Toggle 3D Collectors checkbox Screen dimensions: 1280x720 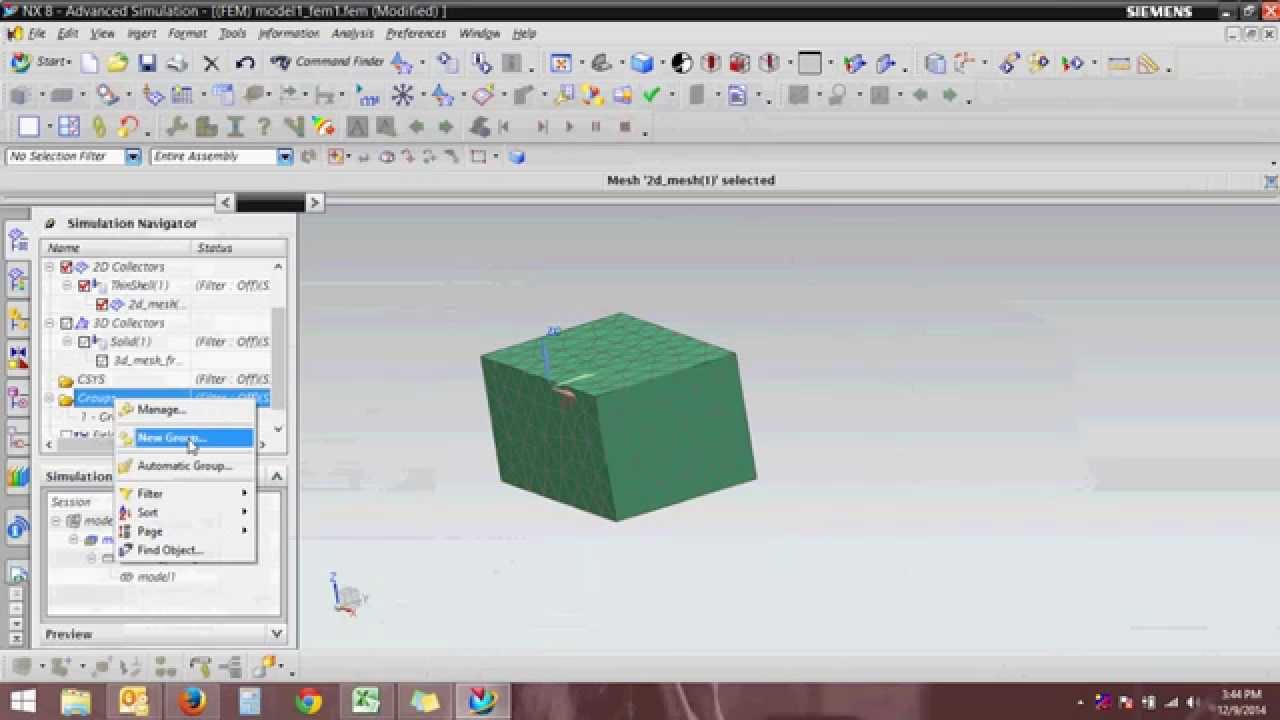click(x=66, y=323)
